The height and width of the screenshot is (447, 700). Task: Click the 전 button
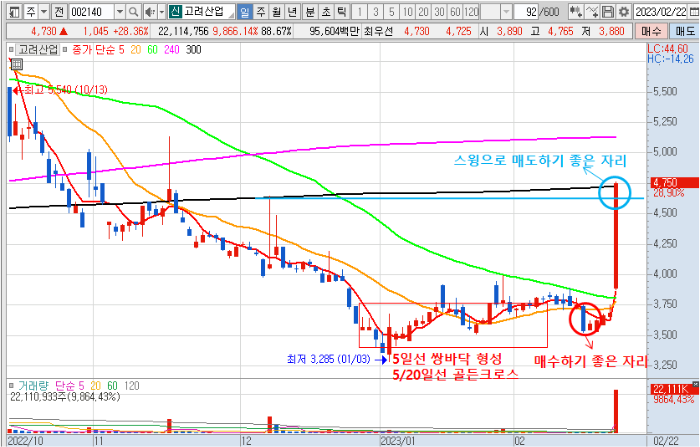click(59, 12)
